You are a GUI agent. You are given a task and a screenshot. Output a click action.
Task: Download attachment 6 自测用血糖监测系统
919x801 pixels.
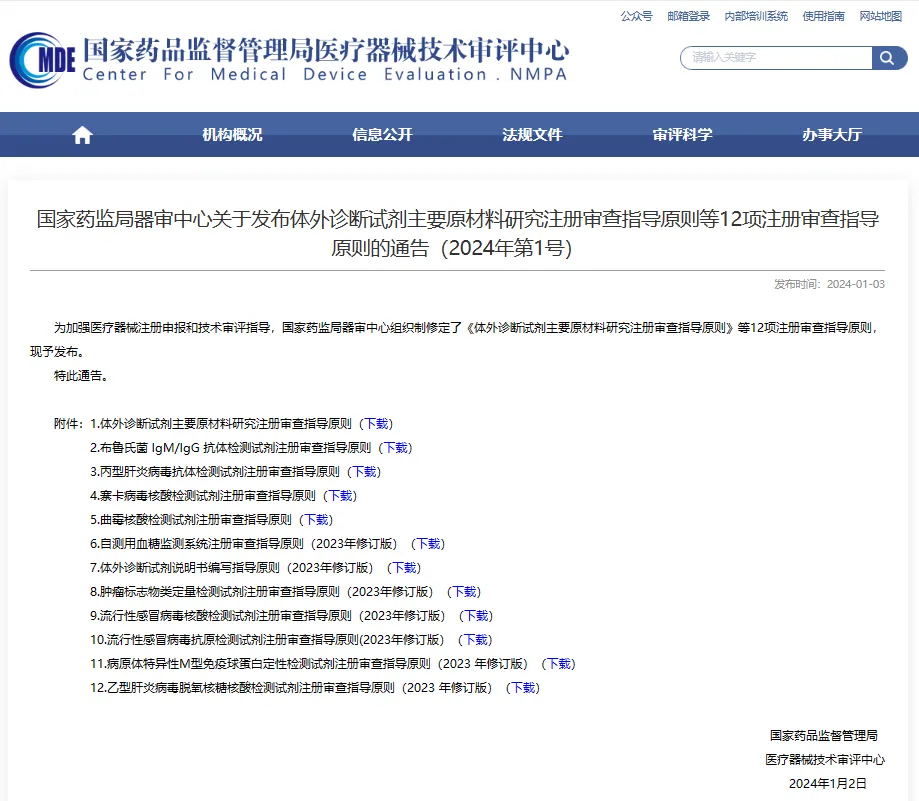pyautogui.click(x=428, y=544)
